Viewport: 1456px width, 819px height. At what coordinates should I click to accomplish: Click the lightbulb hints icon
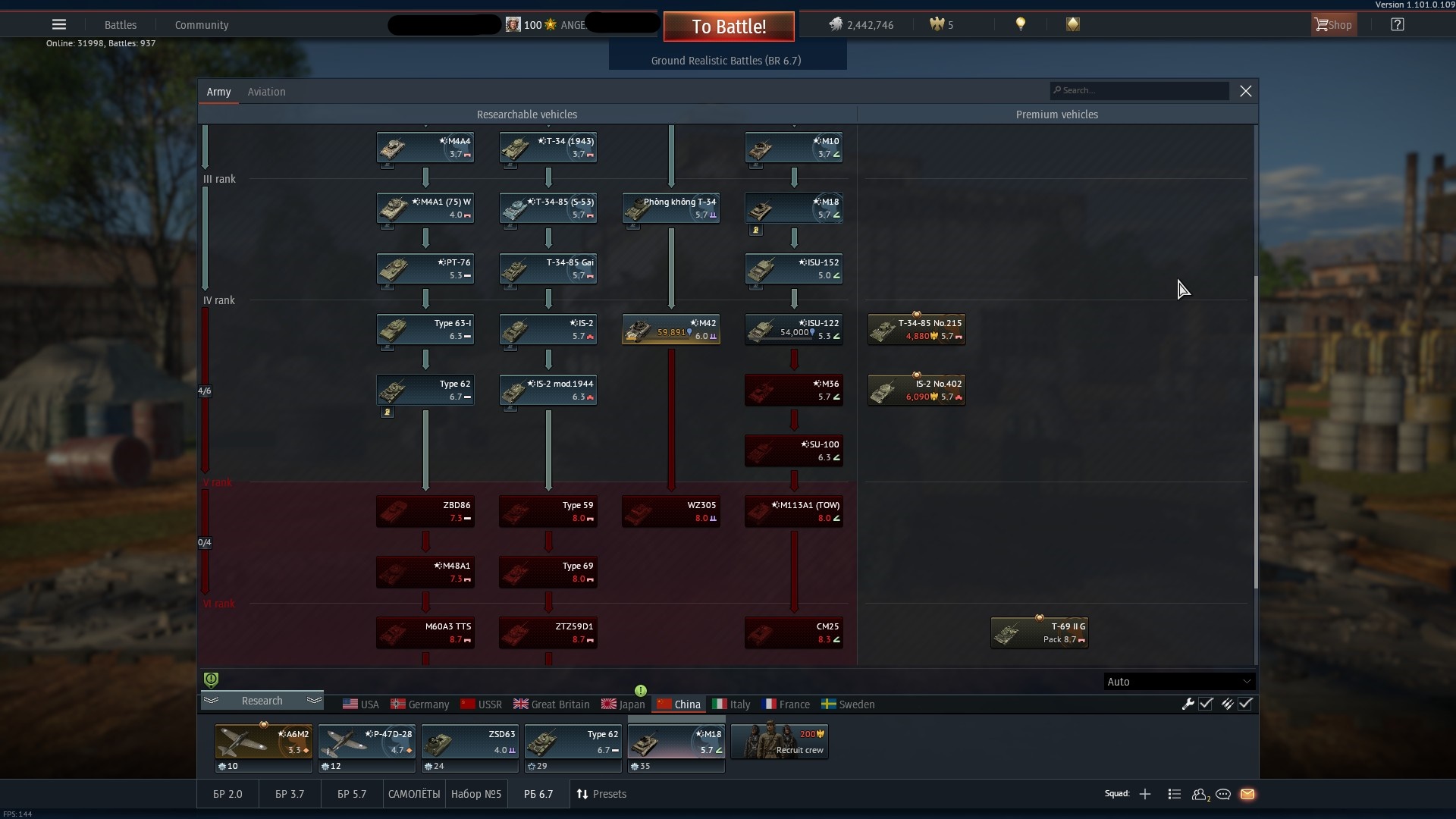pyautogui.click(x=1021, y=24)
